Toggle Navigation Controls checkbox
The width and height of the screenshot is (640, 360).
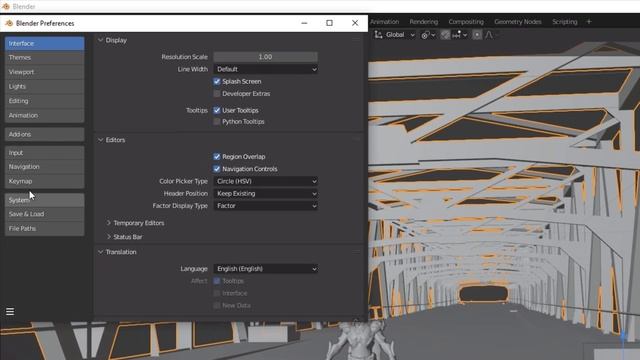(x=217, y=169)
